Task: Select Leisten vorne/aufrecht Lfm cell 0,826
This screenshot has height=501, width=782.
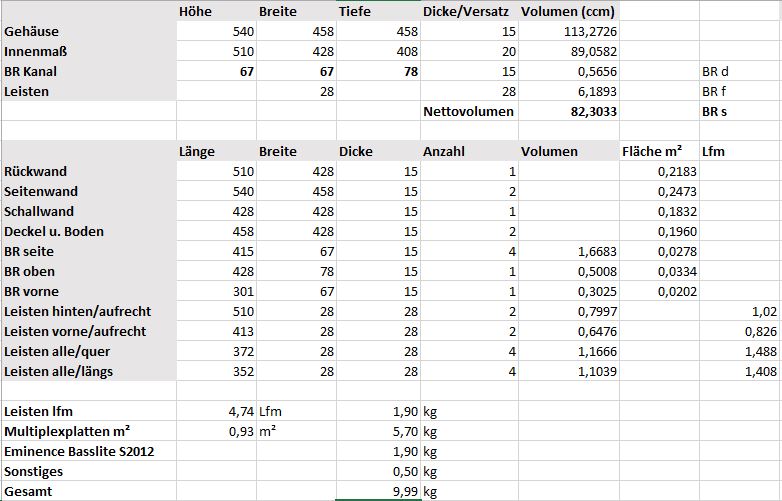Action: click(741, 331)
